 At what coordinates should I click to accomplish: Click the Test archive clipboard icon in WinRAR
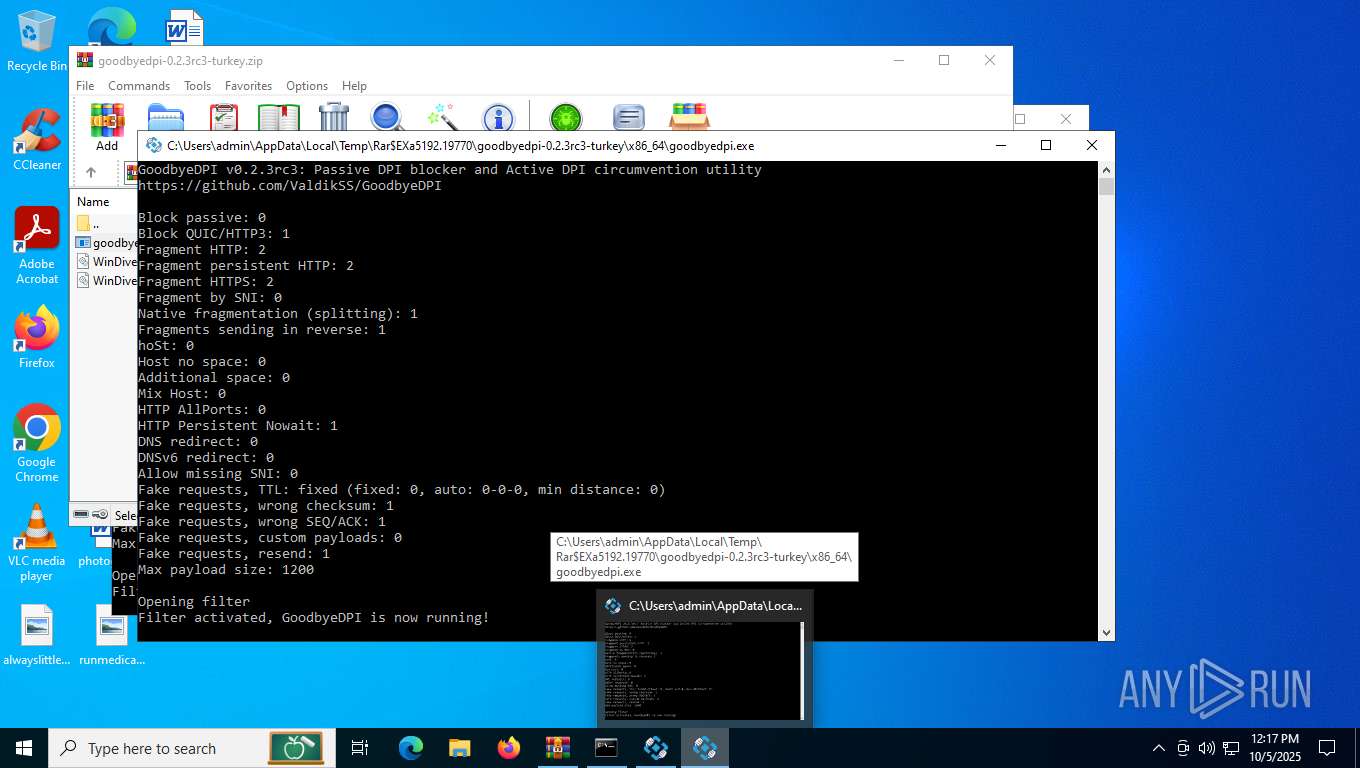point(224,118)
